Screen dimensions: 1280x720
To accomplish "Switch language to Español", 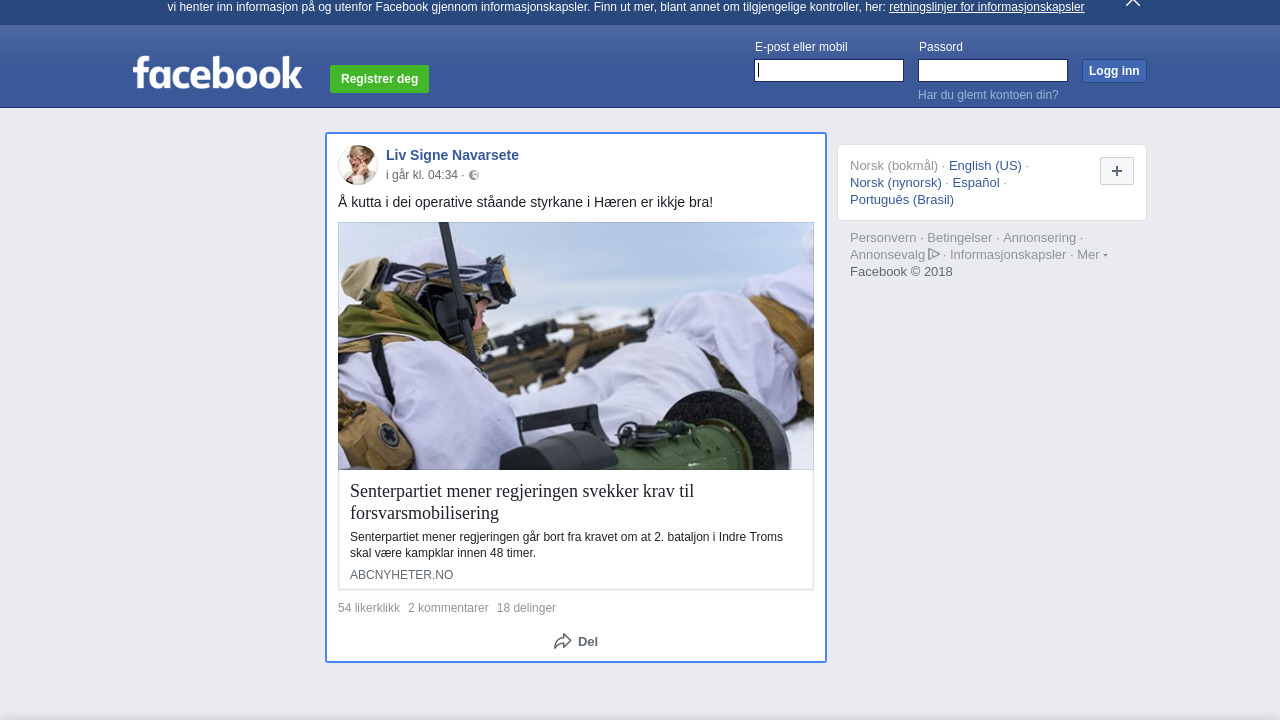I will (976, 183).
